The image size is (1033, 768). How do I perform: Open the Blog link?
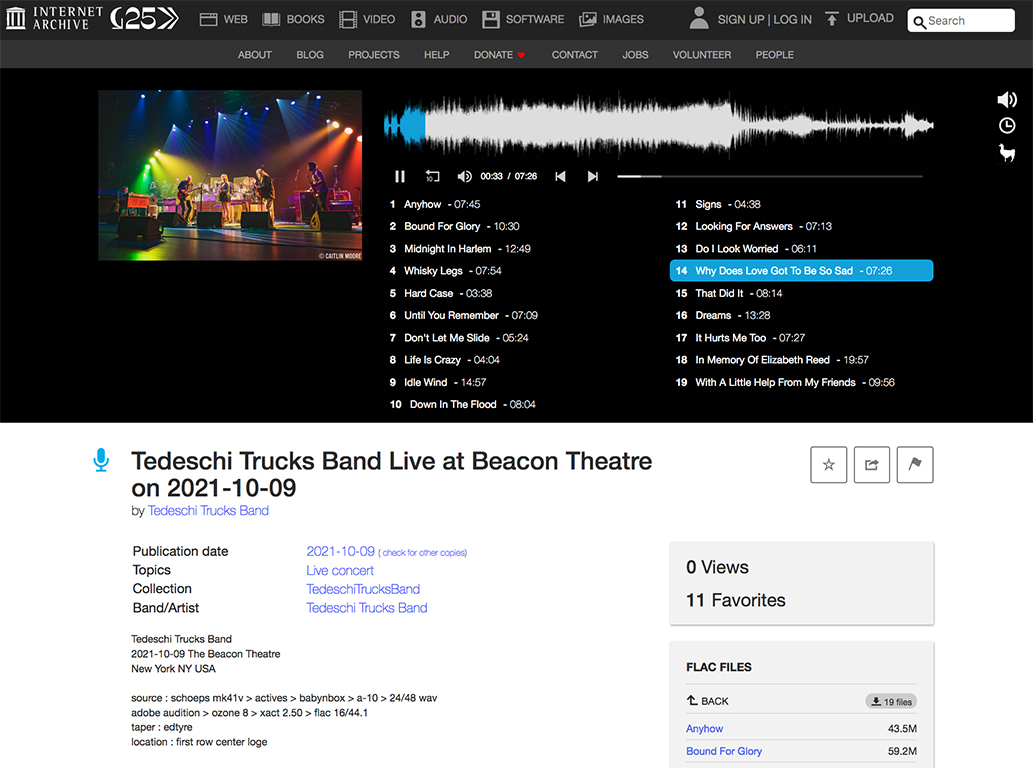pyautogui.click(x=310, y=55)
